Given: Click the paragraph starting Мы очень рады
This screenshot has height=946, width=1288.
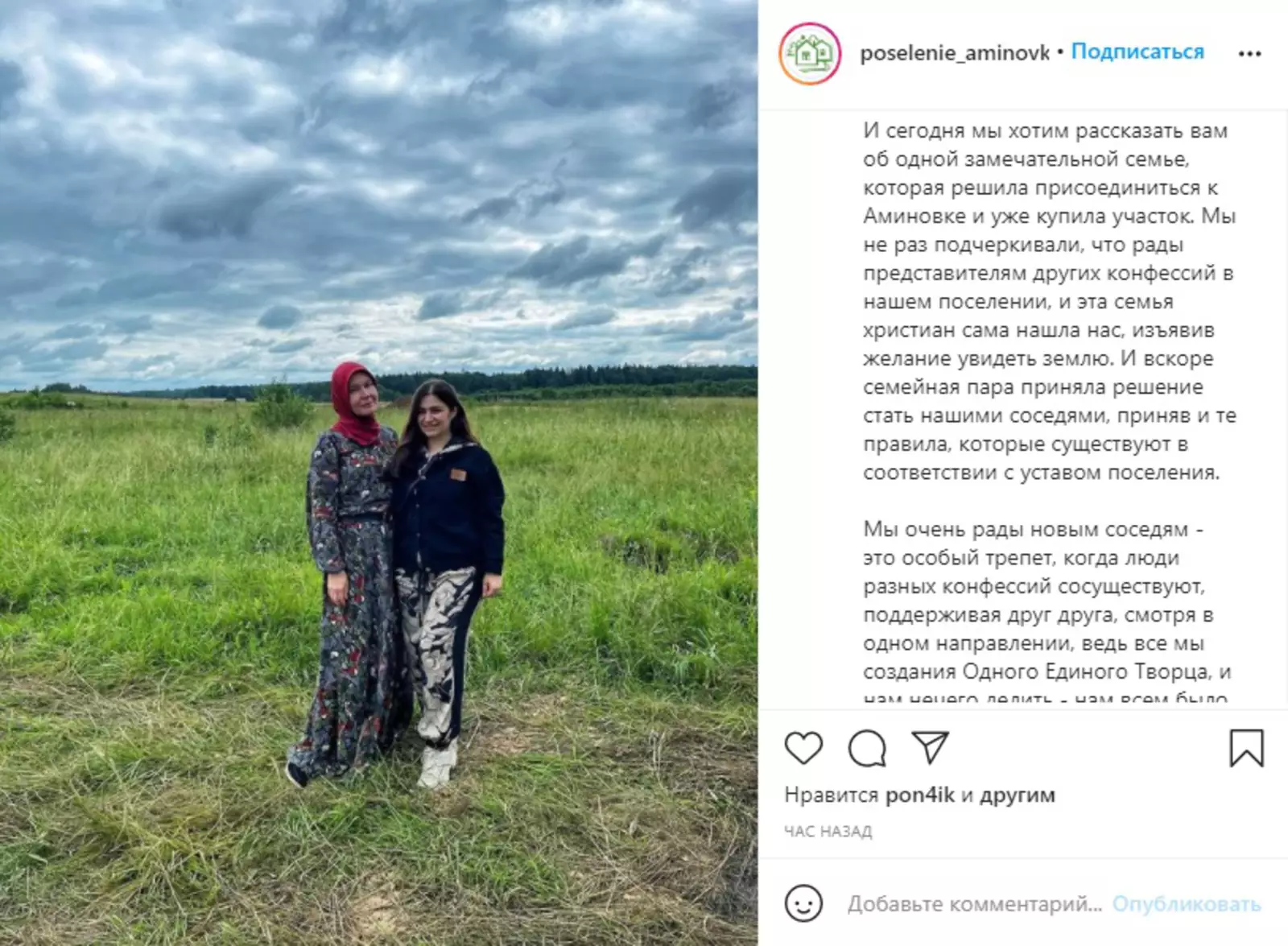Looking at the screenshot, I should click(x=1047, y=612).
